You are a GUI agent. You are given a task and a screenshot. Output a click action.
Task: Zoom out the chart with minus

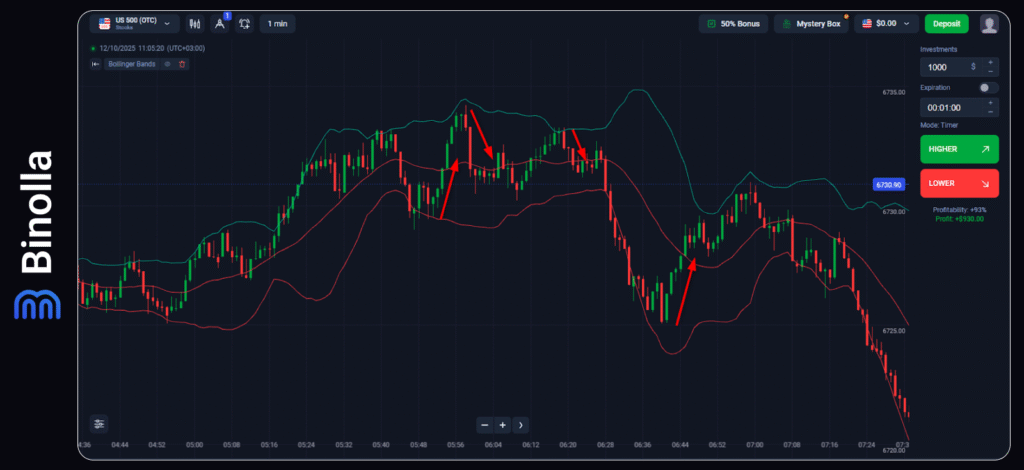(485, 424)
